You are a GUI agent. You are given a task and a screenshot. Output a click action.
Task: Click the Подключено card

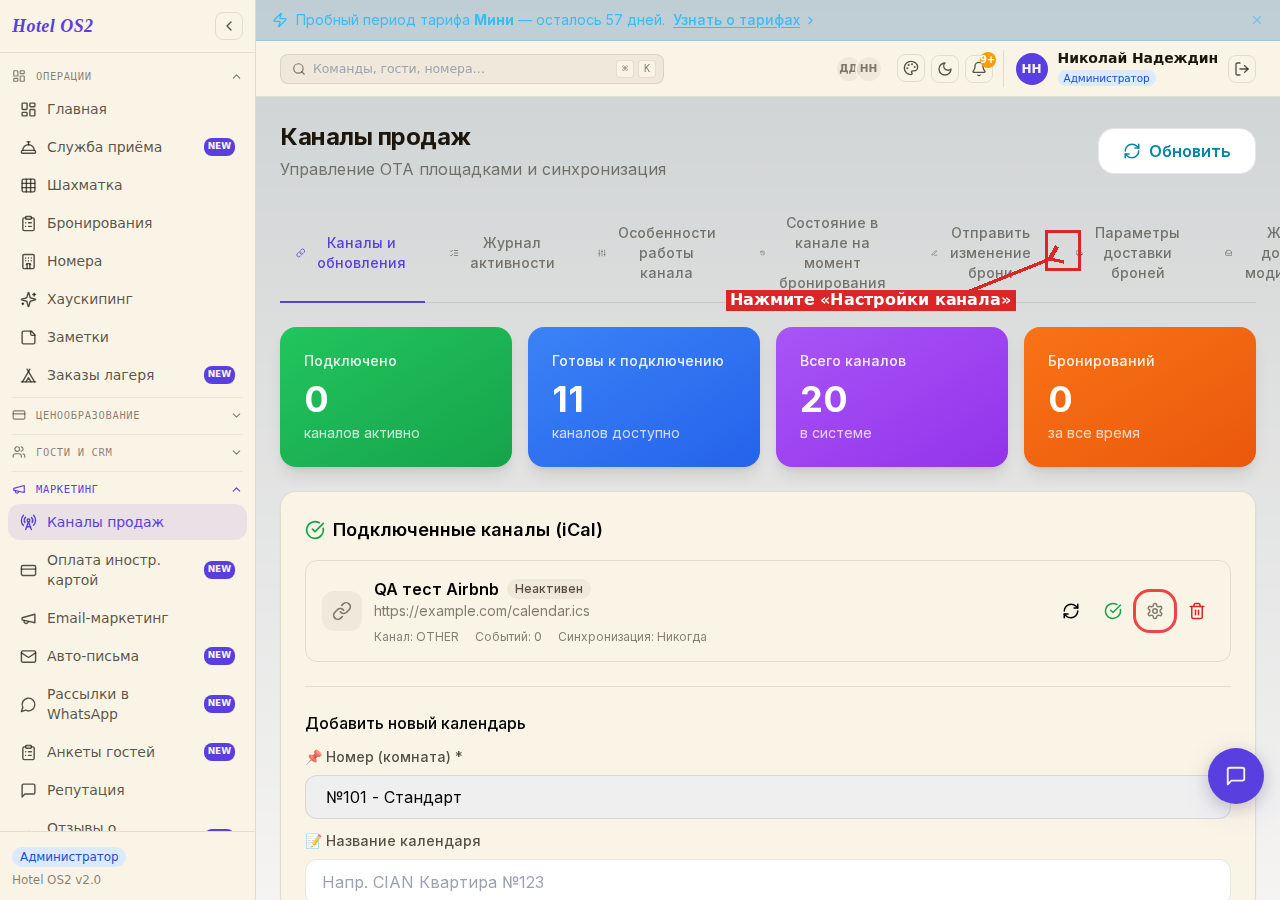pyautogui.click(x=396, y=397)
